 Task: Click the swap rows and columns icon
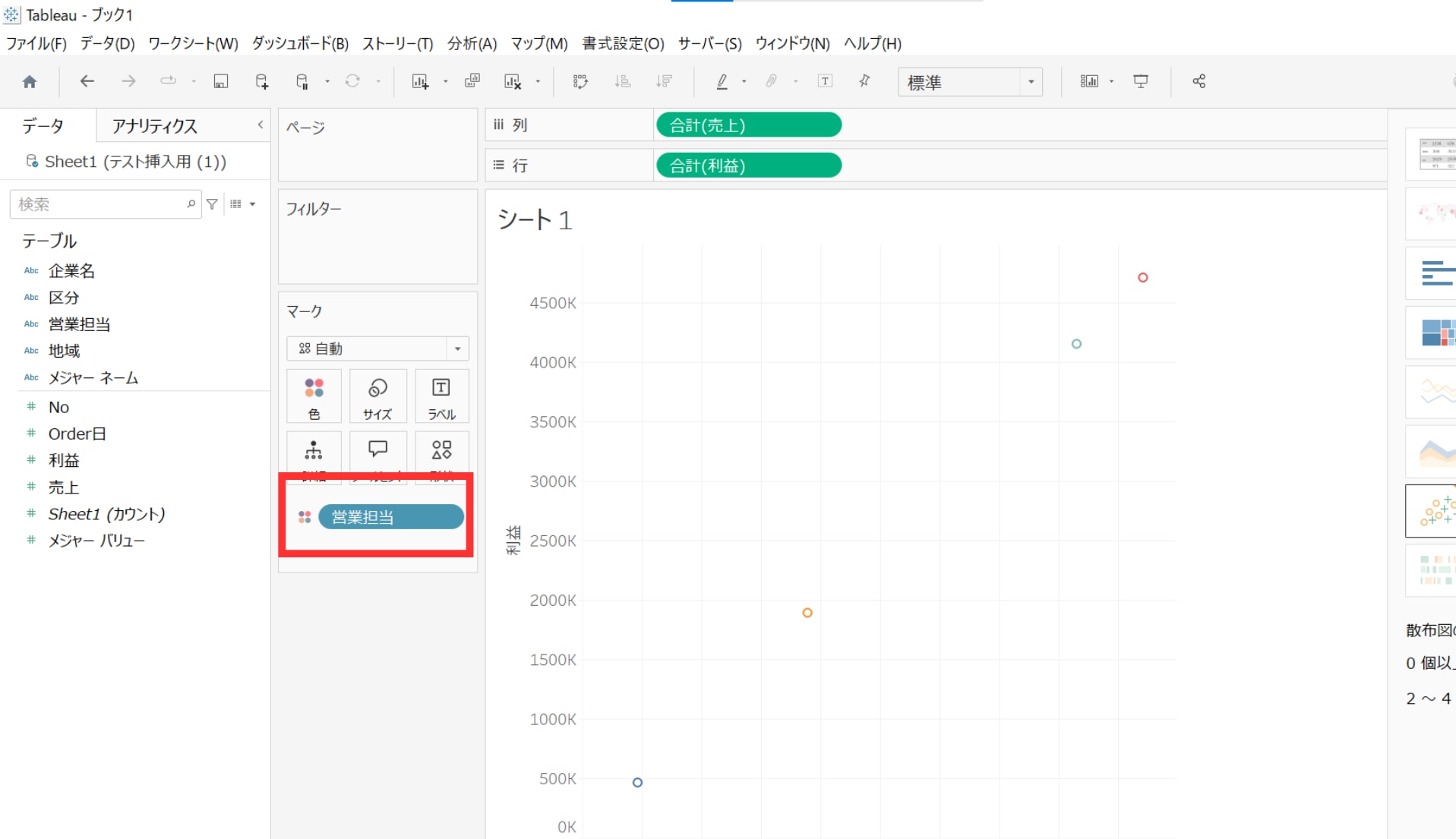pyautogui.click(x=580, y=81)
